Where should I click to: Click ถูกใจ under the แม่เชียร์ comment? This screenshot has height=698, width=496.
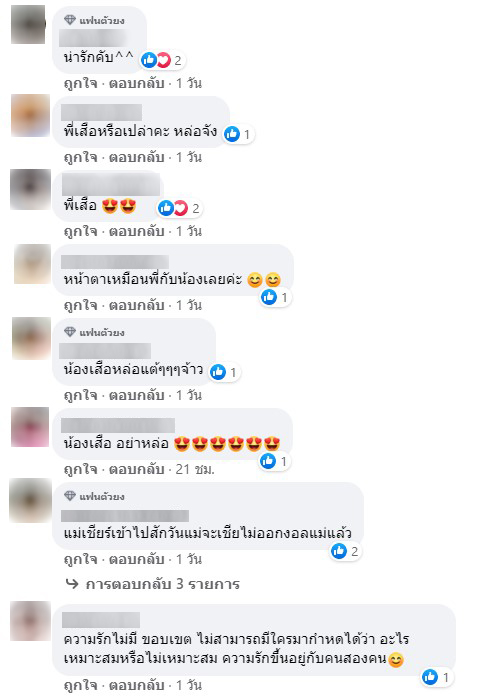[x=81, y=559]
